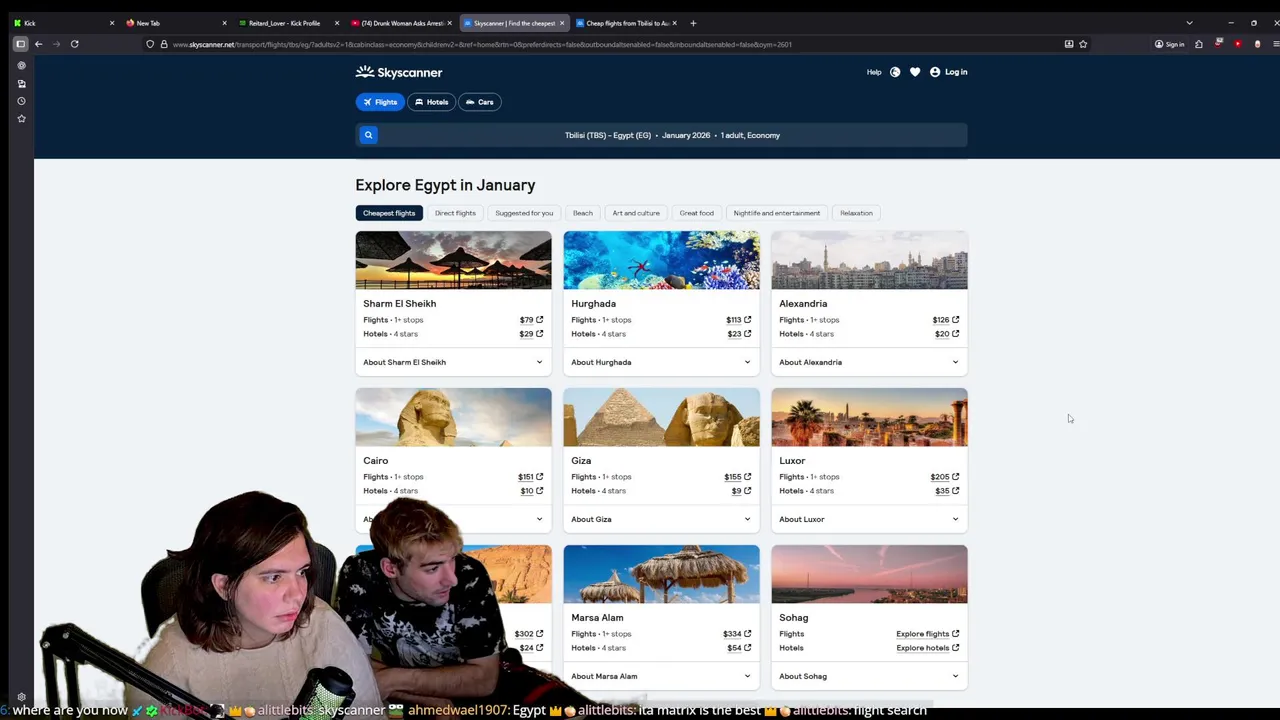This screenshot has width=1280, height=720.
Task: Open the sidebar history clock icon
Action: (x=21, y=101)
